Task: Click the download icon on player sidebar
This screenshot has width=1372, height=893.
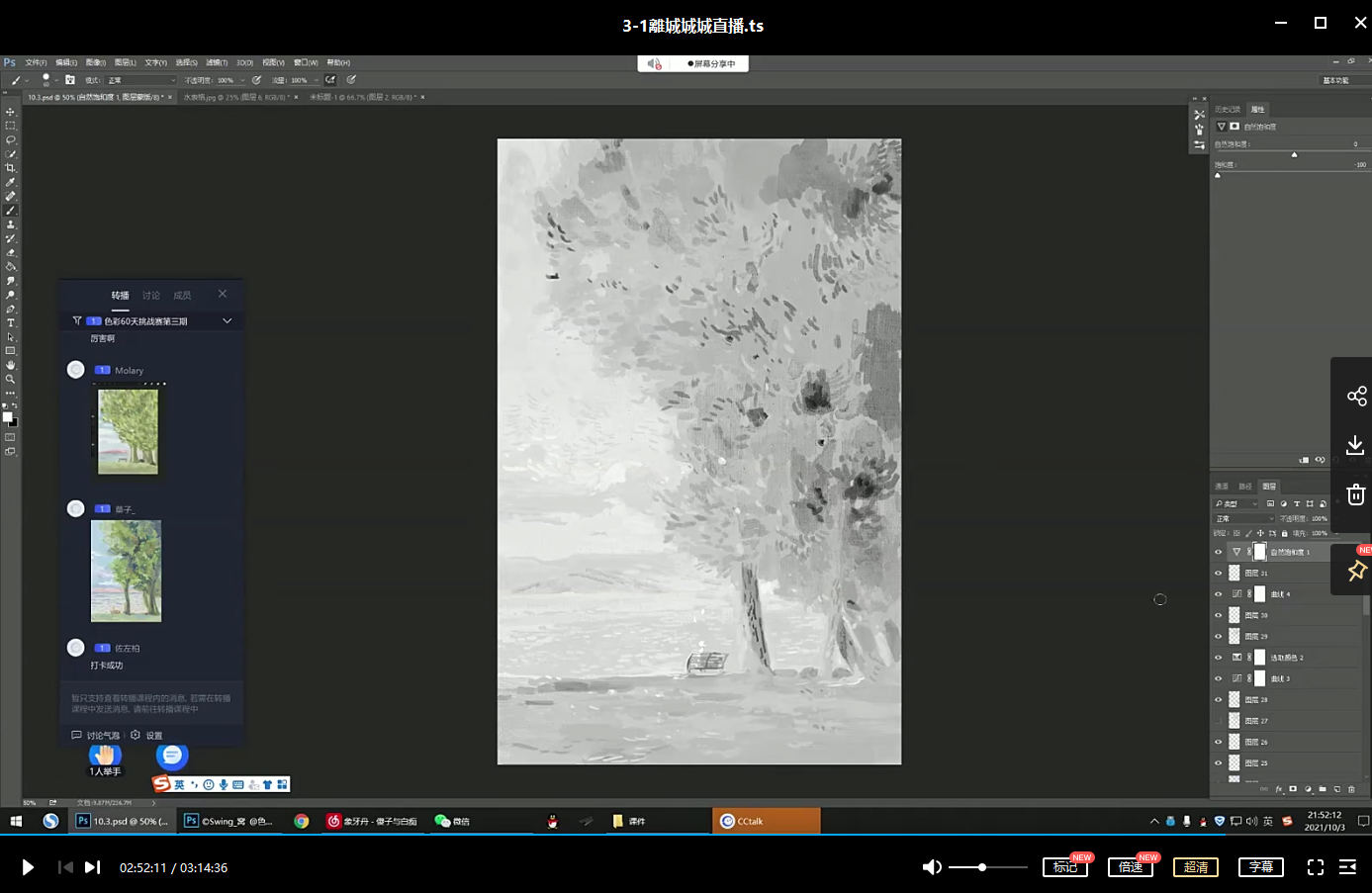Action: [x=1356, y=446]
